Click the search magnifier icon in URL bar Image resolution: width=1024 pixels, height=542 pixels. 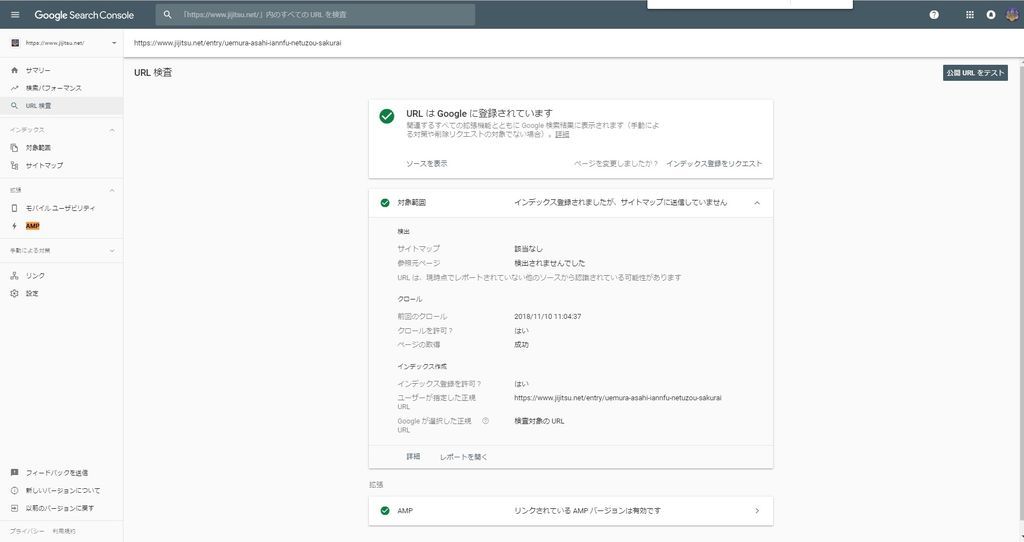coord(167,14)
